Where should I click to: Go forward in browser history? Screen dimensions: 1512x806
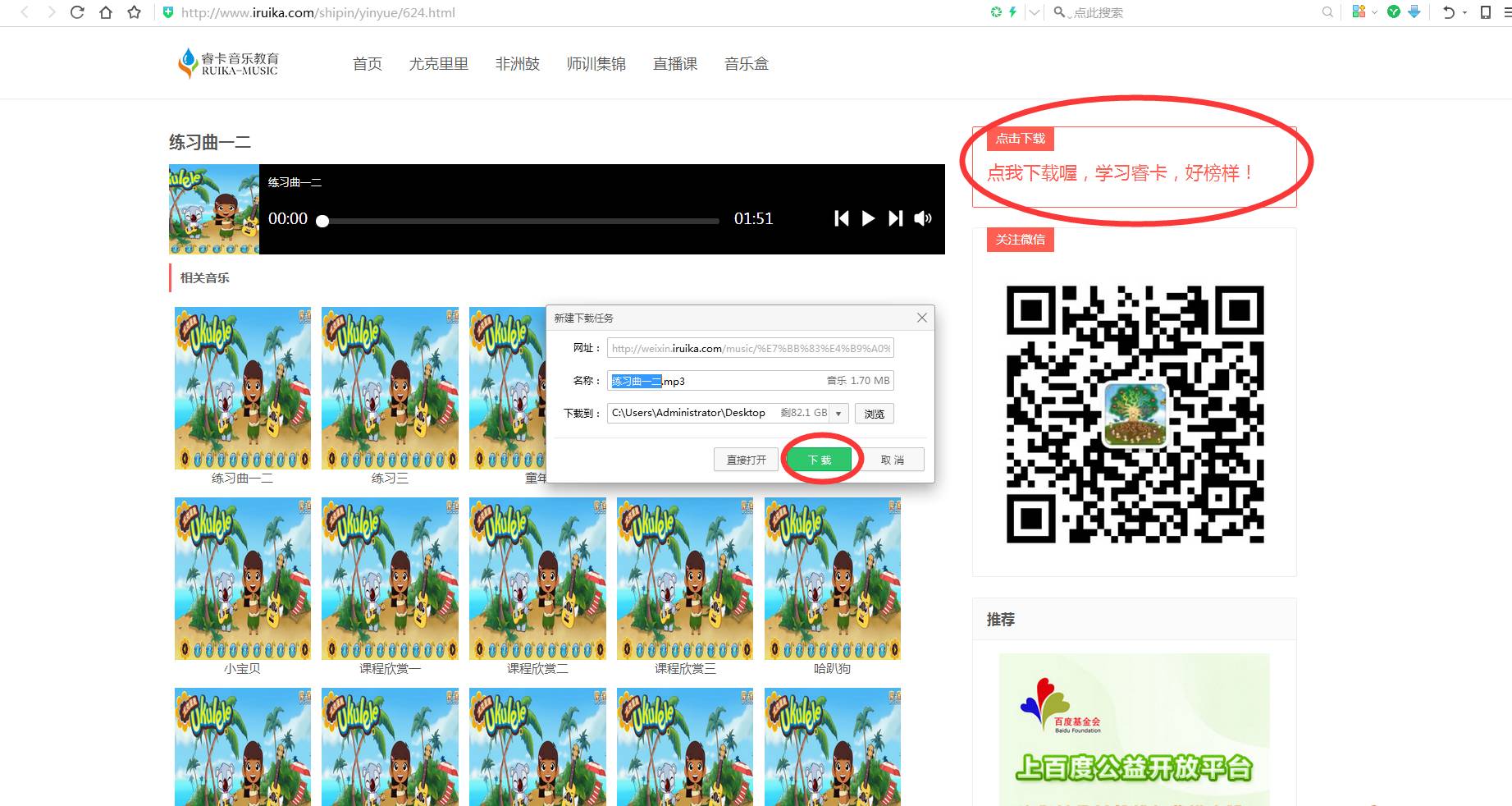pos(51,12)
